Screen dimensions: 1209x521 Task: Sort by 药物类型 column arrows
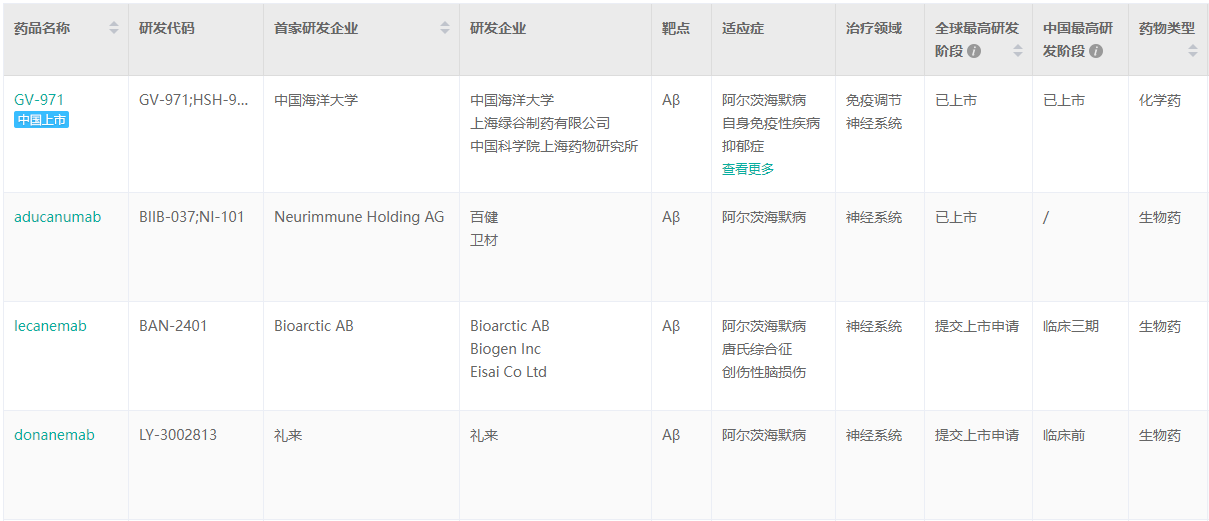pos(1193,50)
